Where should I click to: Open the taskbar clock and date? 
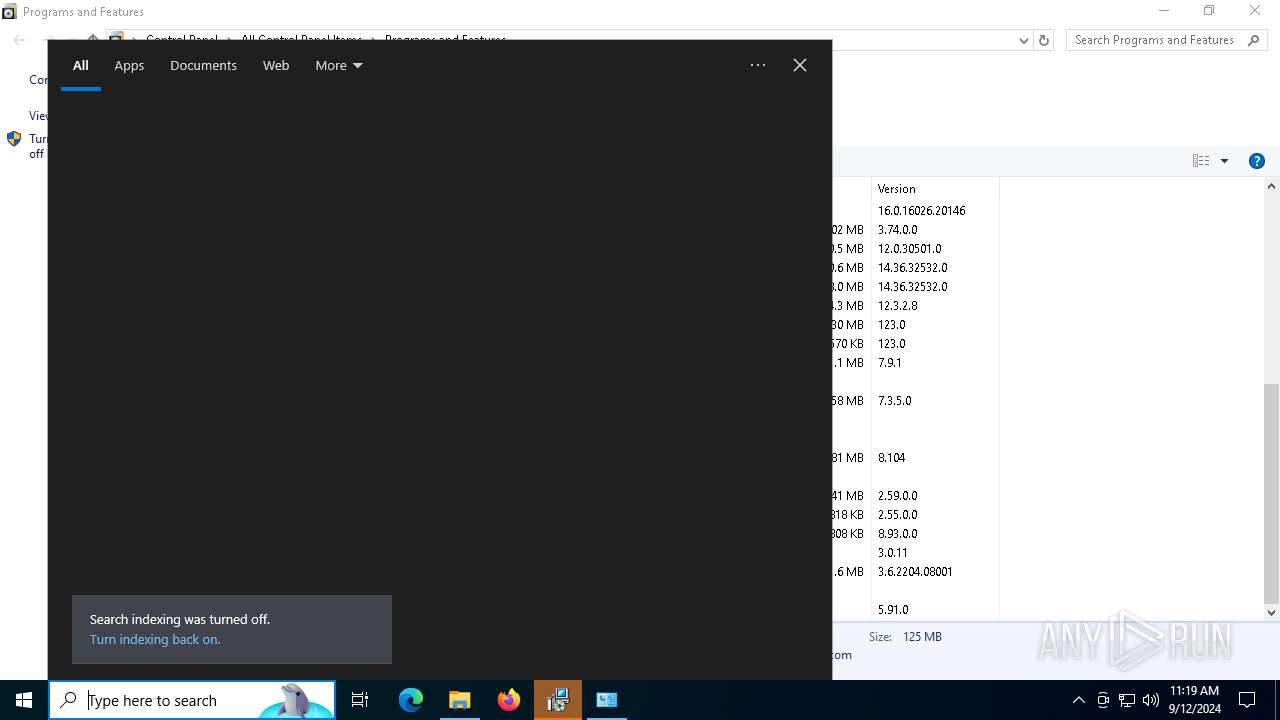point(1195,700)
